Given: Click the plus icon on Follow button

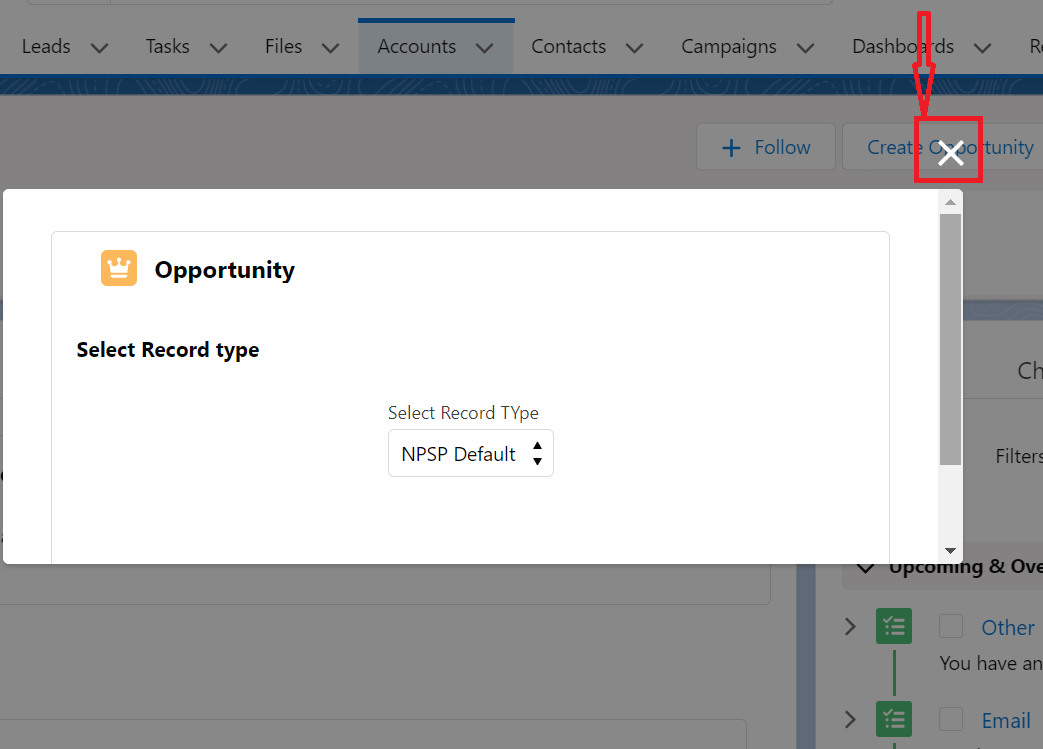Looking at the screenshot, I should [731, 148].
